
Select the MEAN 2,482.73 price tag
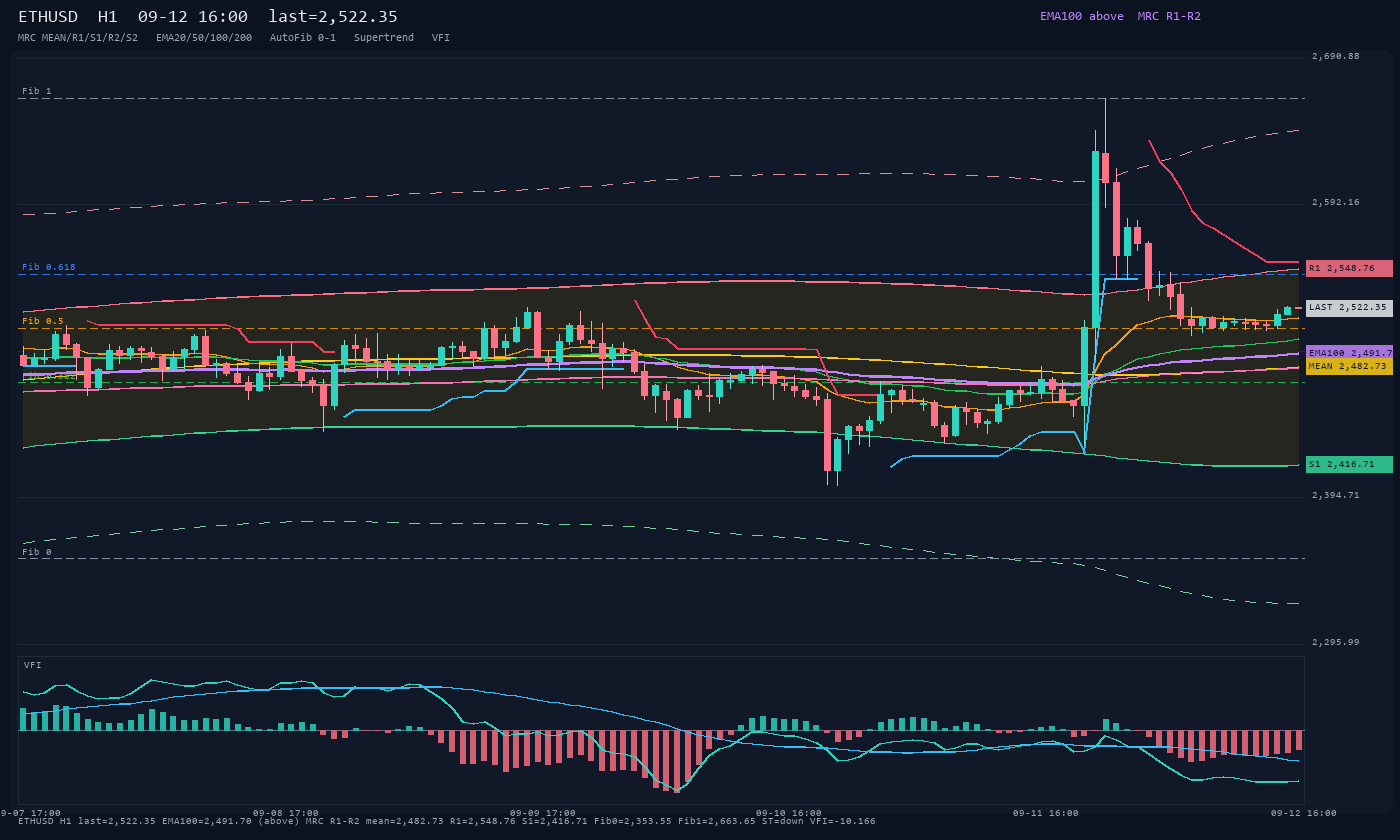[x=1349, y=367]
